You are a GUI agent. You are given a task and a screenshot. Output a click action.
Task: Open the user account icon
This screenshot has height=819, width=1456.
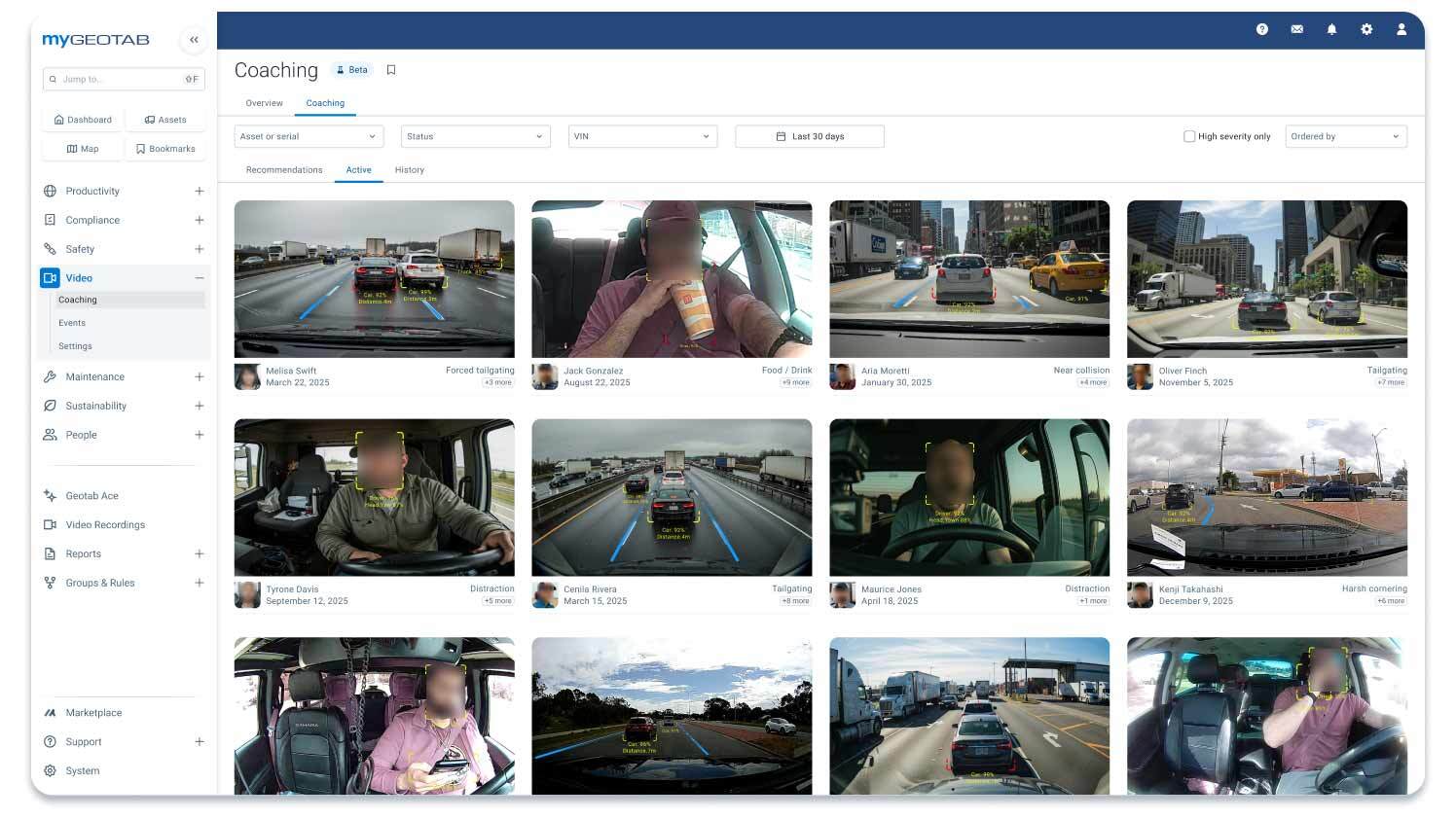click(x=1401, y=29)
